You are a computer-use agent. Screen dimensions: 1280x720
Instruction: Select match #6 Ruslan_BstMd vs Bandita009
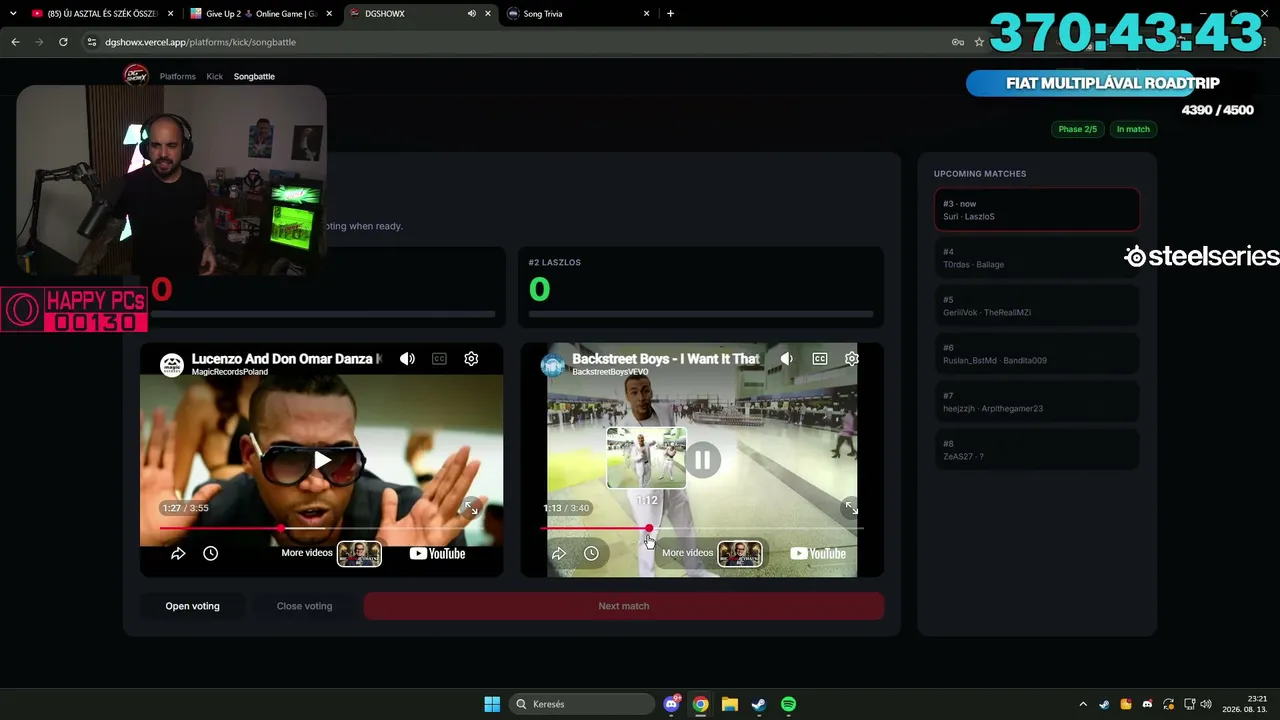[1037, 354]
